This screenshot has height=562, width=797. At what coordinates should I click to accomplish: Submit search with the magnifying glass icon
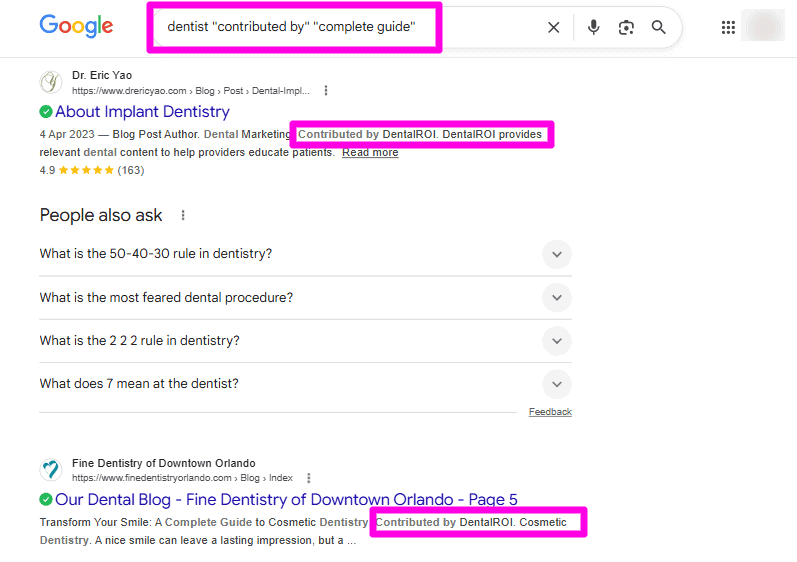(658, 27)
